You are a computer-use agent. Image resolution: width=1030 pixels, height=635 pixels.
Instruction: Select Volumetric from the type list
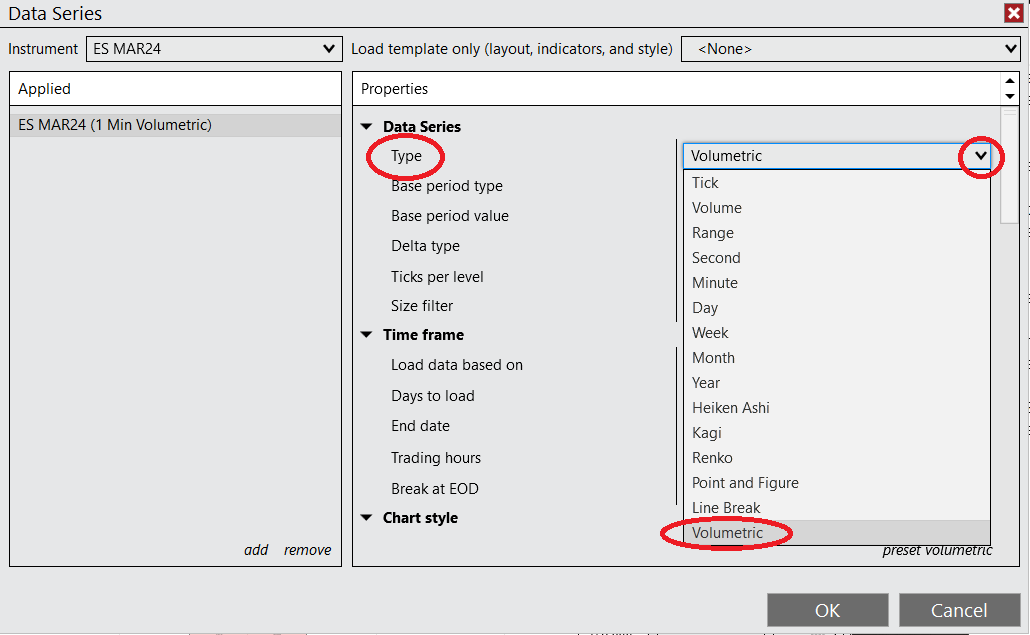[x=725, y=532]
